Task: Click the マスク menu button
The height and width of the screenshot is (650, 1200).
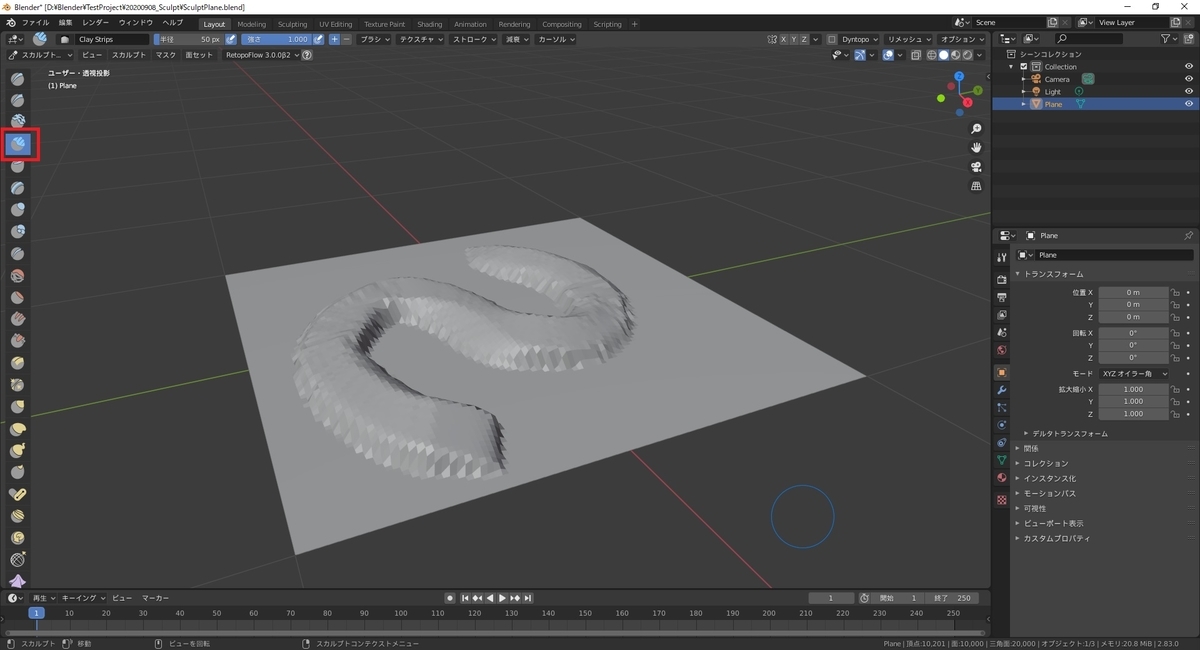Action: click(166, 55)
